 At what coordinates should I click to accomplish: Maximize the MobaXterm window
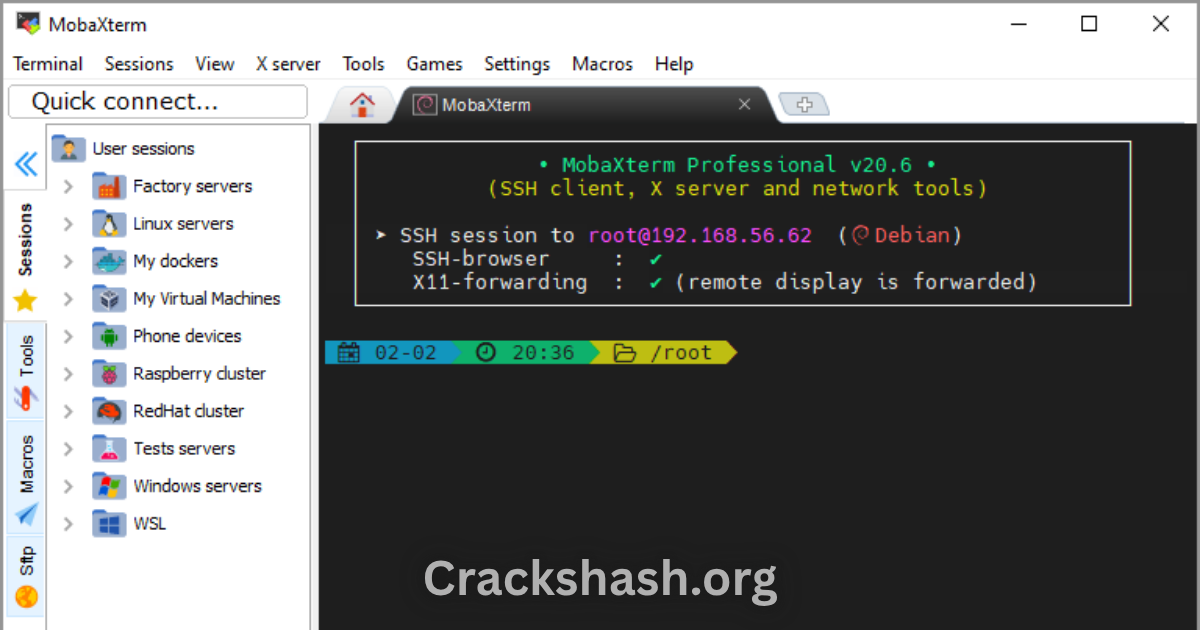point(1089,24)
